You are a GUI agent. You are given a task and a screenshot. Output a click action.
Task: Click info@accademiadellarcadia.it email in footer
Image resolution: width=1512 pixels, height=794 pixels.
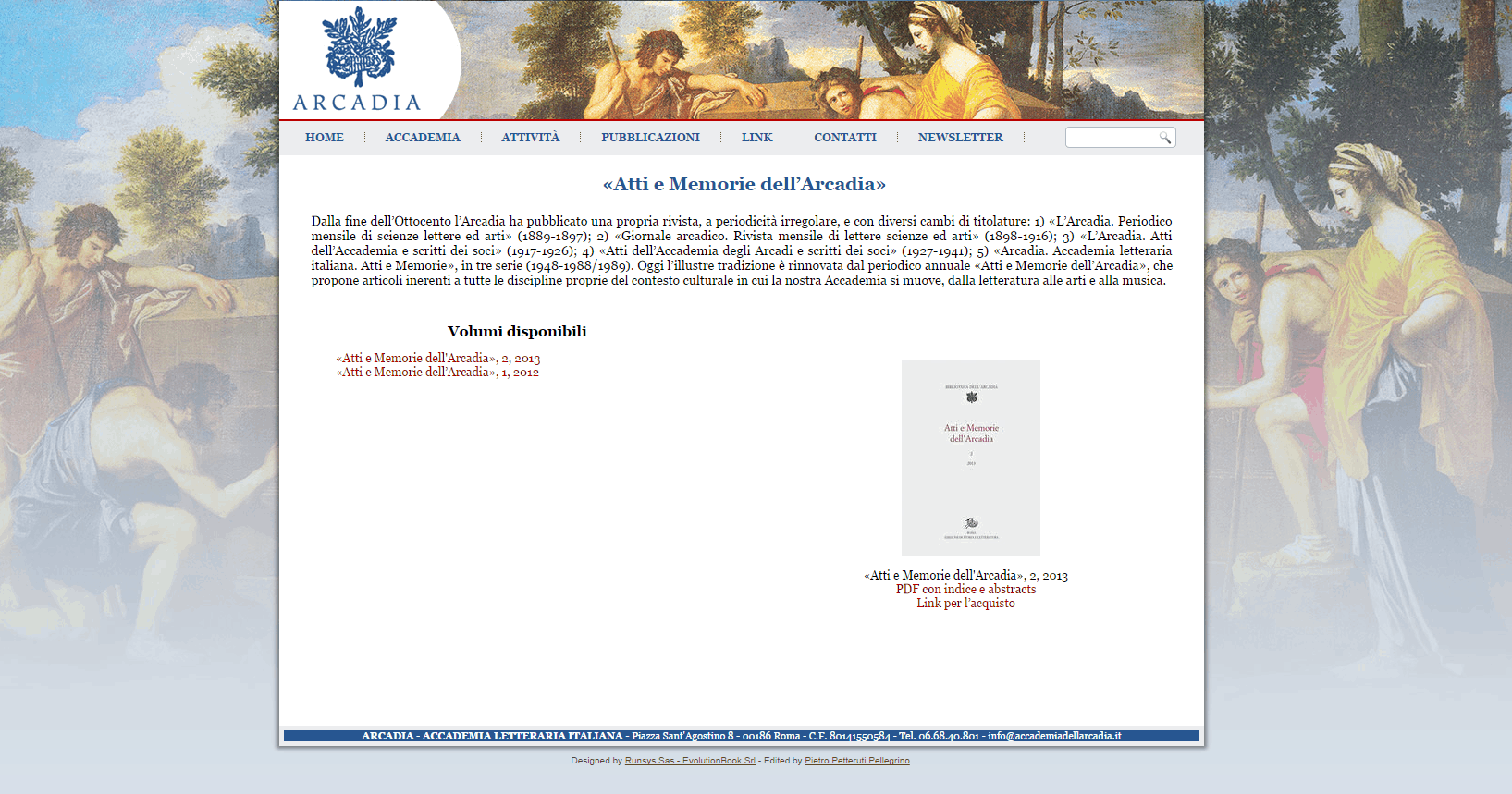pyautogui.click(x=1054, y=736)
